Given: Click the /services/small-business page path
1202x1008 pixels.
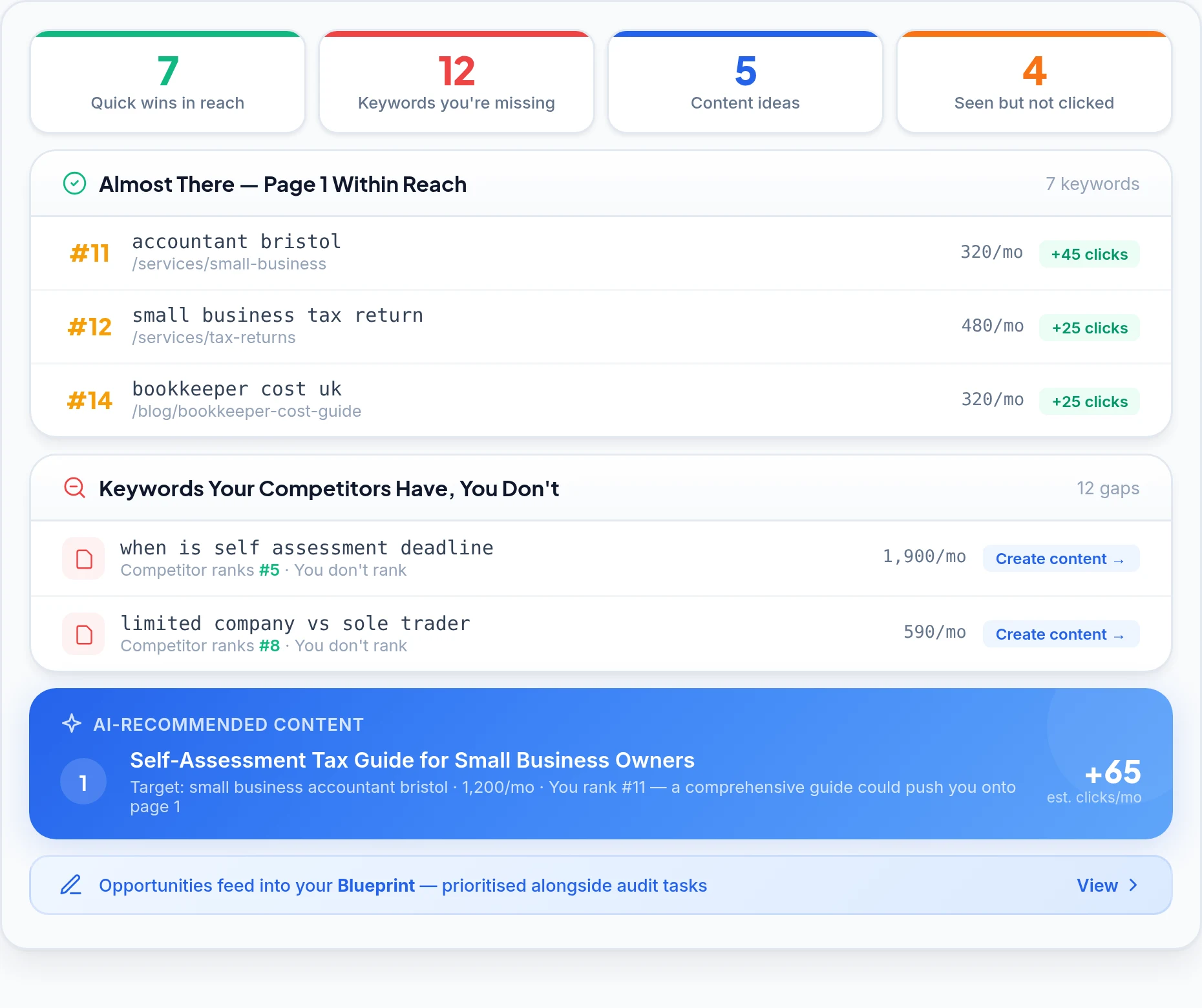Looking at the screenshot, I should click(x=229, y=264).
